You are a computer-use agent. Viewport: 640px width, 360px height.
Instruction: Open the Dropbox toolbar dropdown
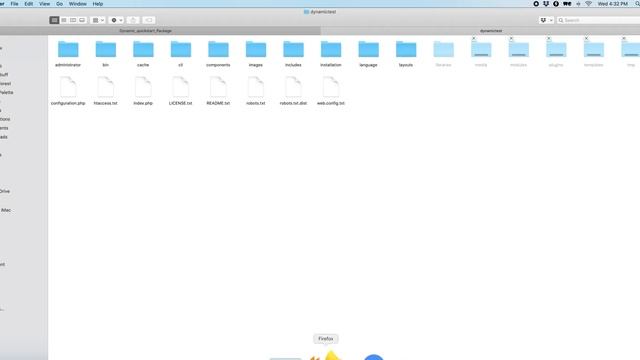tap(546, 20)
